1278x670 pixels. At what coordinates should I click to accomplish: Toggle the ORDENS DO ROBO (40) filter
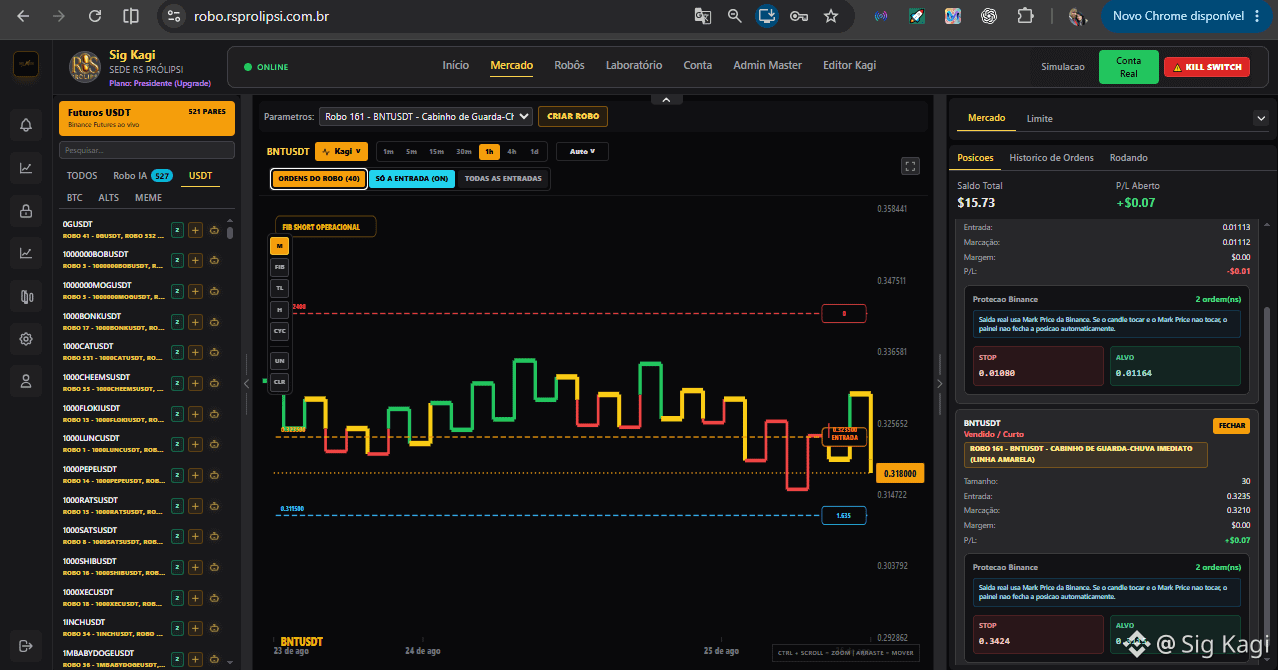pyautogui.click(x=318, y=179)
